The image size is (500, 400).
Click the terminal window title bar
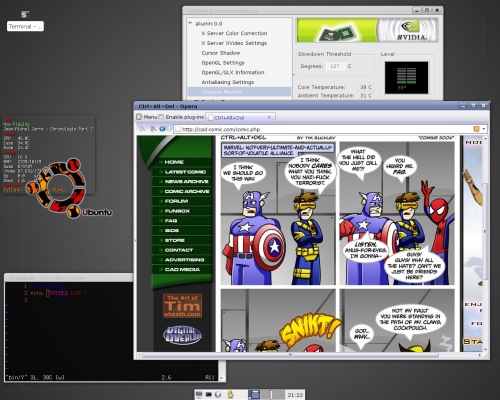[x=69, y=278]
